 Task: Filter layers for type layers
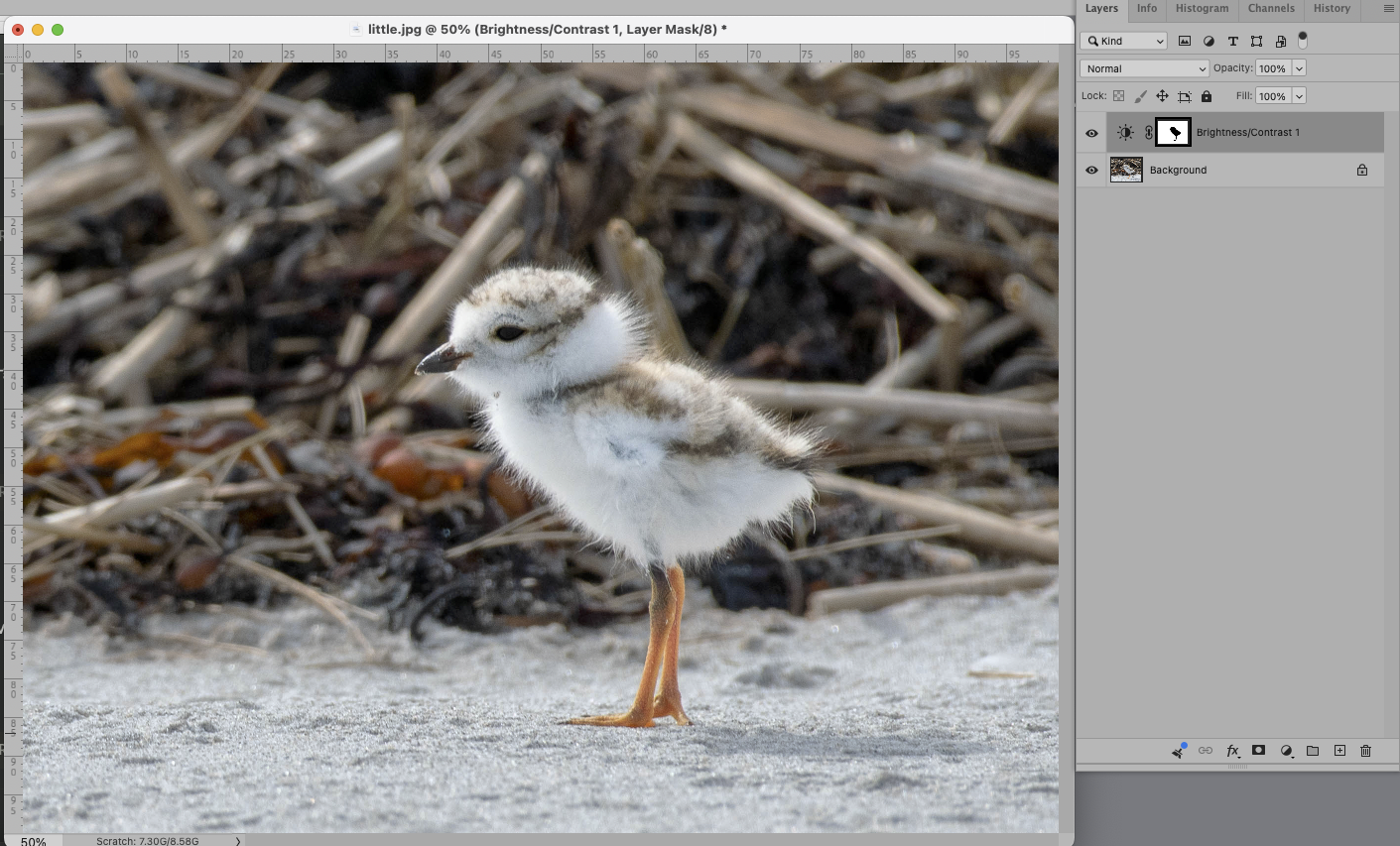tap(1232, 41)
